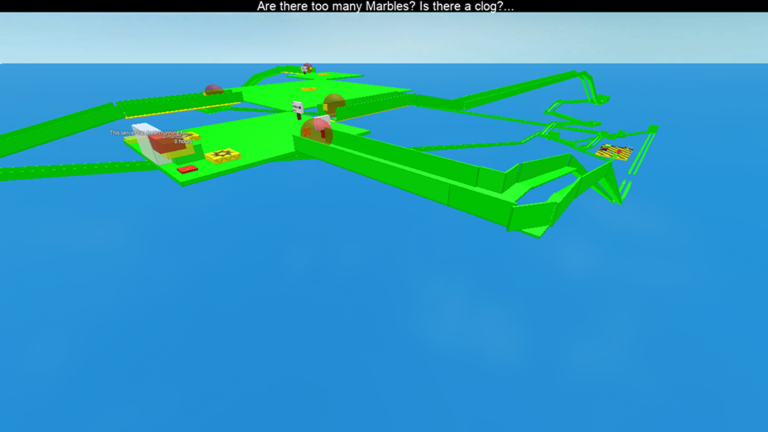Click the yellow strip along the left track
The width and height of the screenshot is (768, 432).
coord(182,111)
